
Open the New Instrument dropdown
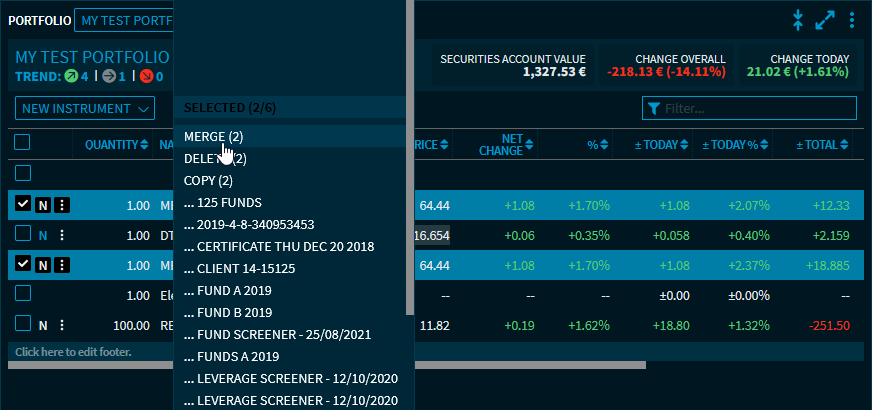(x=85, y=108)
